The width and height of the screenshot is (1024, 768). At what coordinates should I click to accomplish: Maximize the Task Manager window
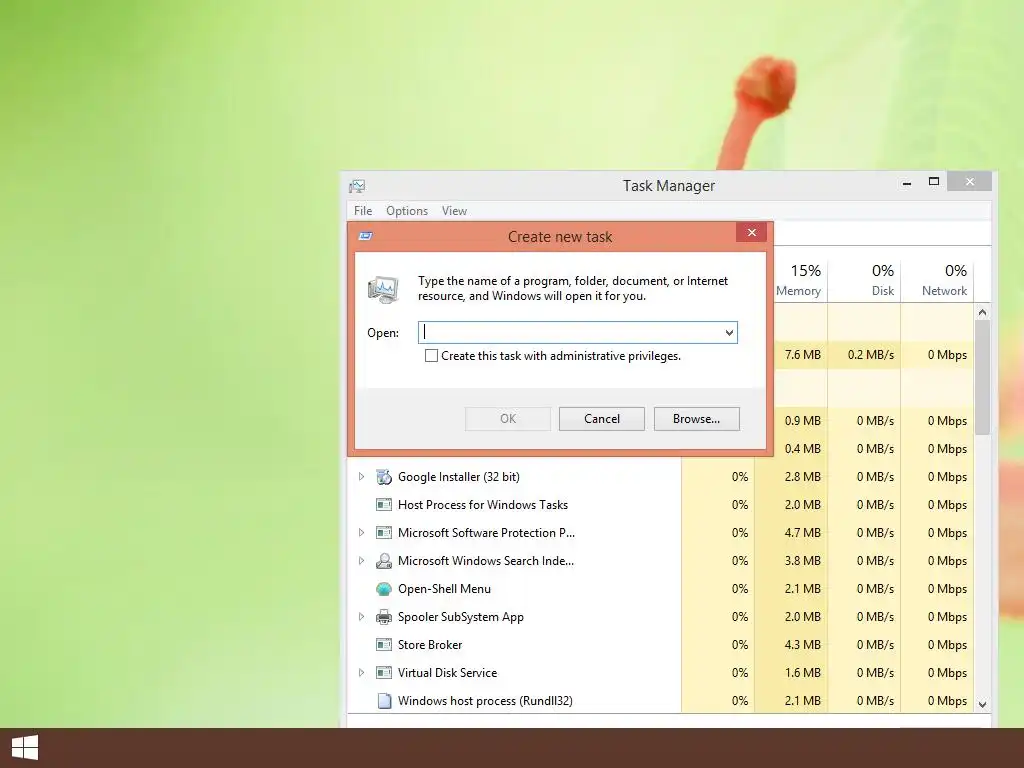pos(934,182)
